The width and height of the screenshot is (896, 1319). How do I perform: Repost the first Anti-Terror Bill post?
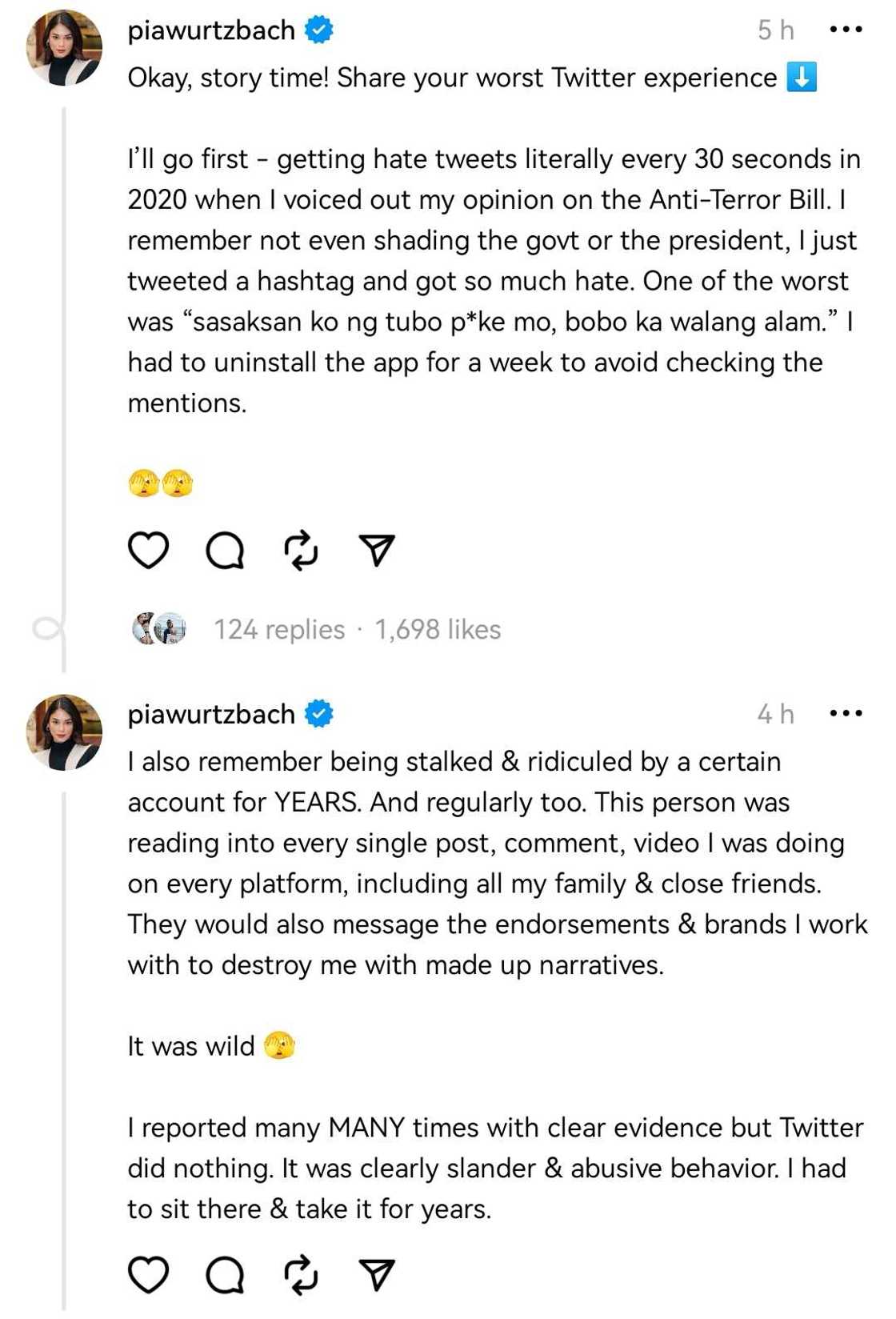pyautogui.click(x=301, y=551)
